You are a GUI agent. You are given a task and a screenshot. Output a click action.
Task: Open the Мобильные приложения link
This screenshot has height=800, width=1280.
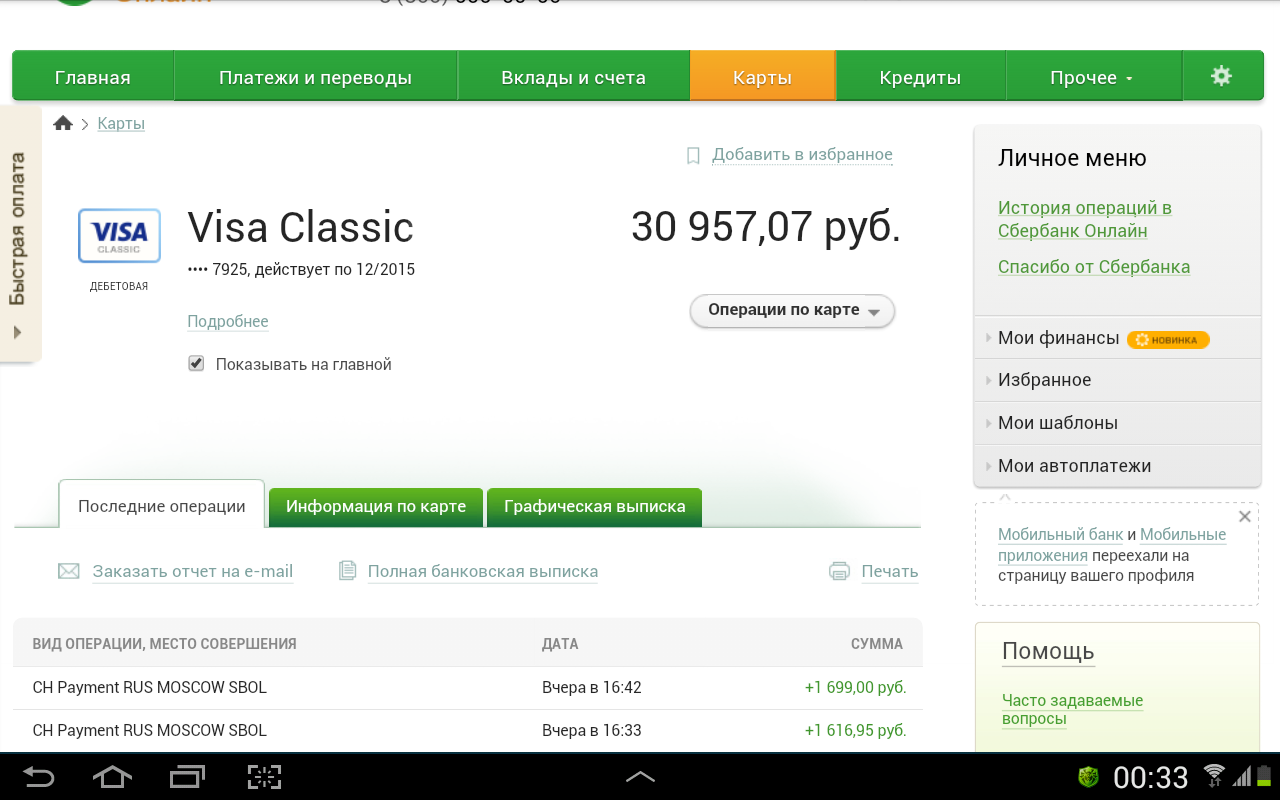(x=1112, y=545)
